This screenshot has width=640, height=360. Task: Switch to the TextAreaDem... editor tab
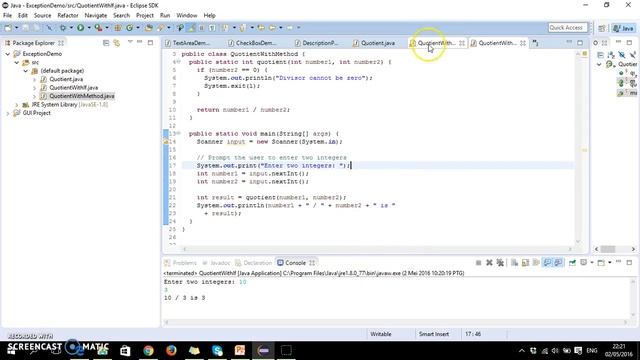tap(188, 43)
